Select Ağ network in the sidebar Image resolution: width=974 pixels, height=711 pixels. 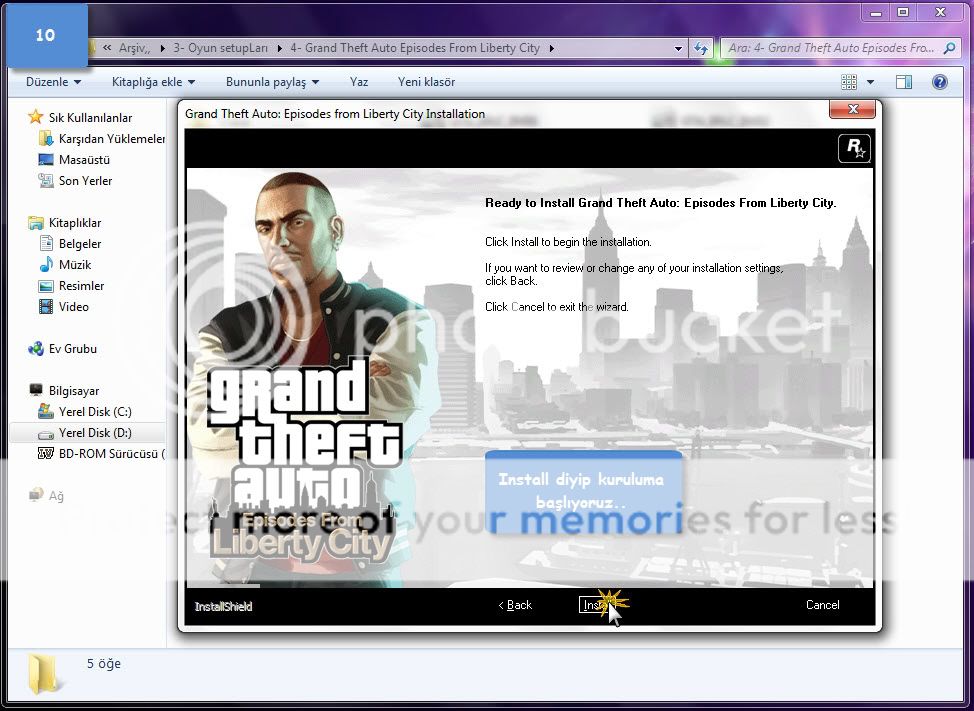56,496
